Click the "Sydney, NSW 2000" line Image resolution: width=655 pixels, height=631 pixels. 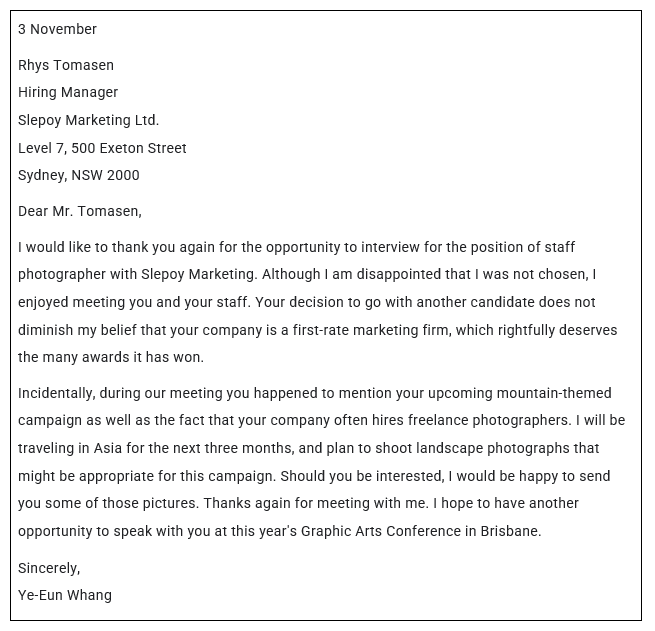[x=79, y=175]
